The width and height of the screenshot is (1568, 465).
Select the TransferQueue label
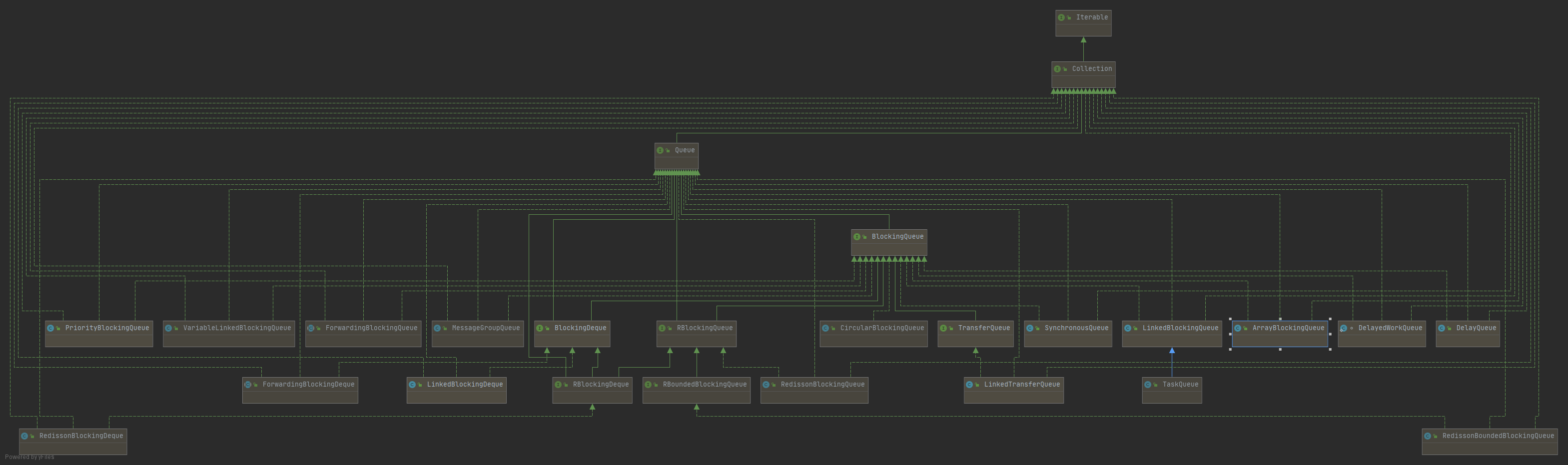click(984, 328)
